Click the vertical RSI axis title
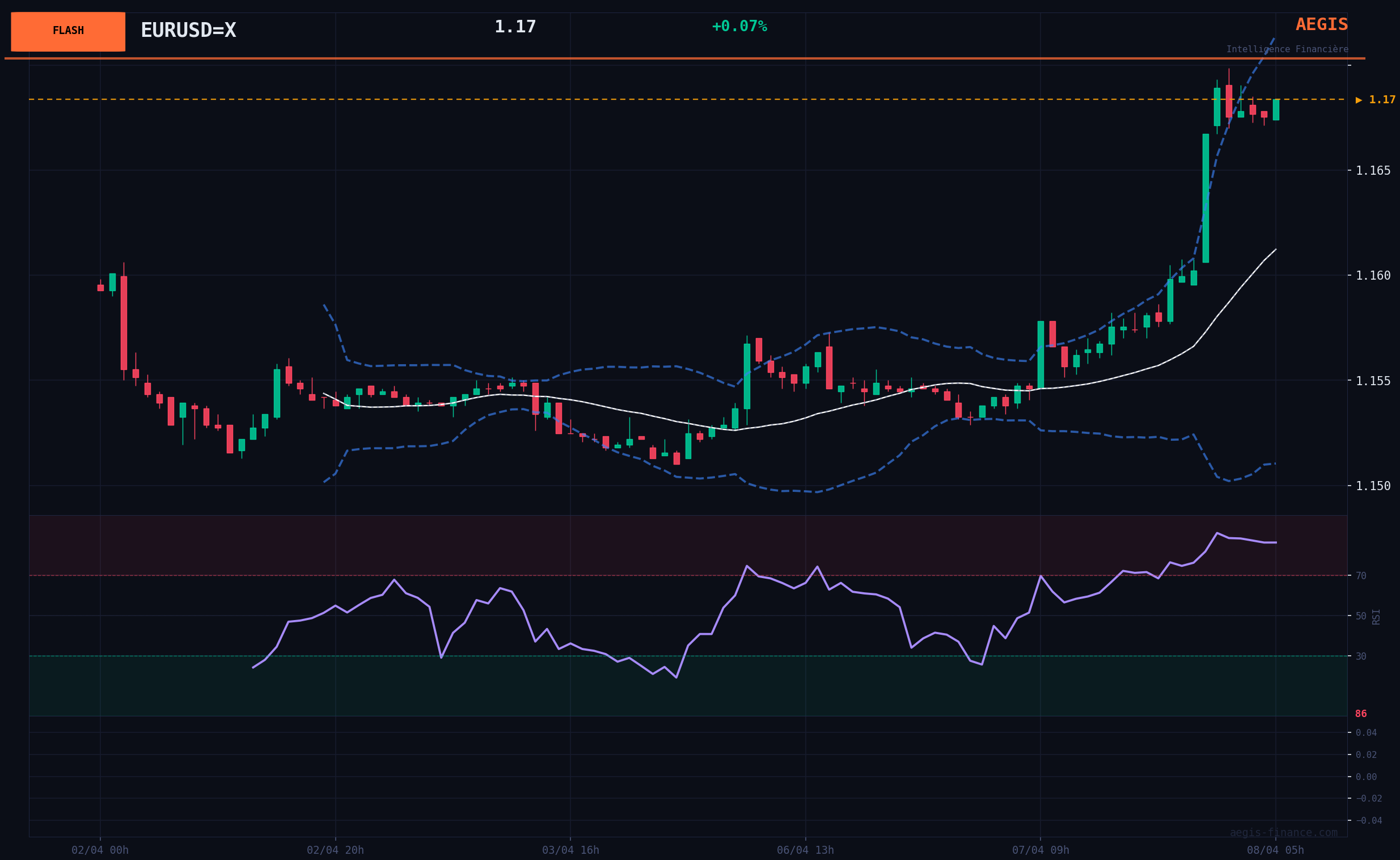This screenshot has width=1400, height=860. (1376, 617)
